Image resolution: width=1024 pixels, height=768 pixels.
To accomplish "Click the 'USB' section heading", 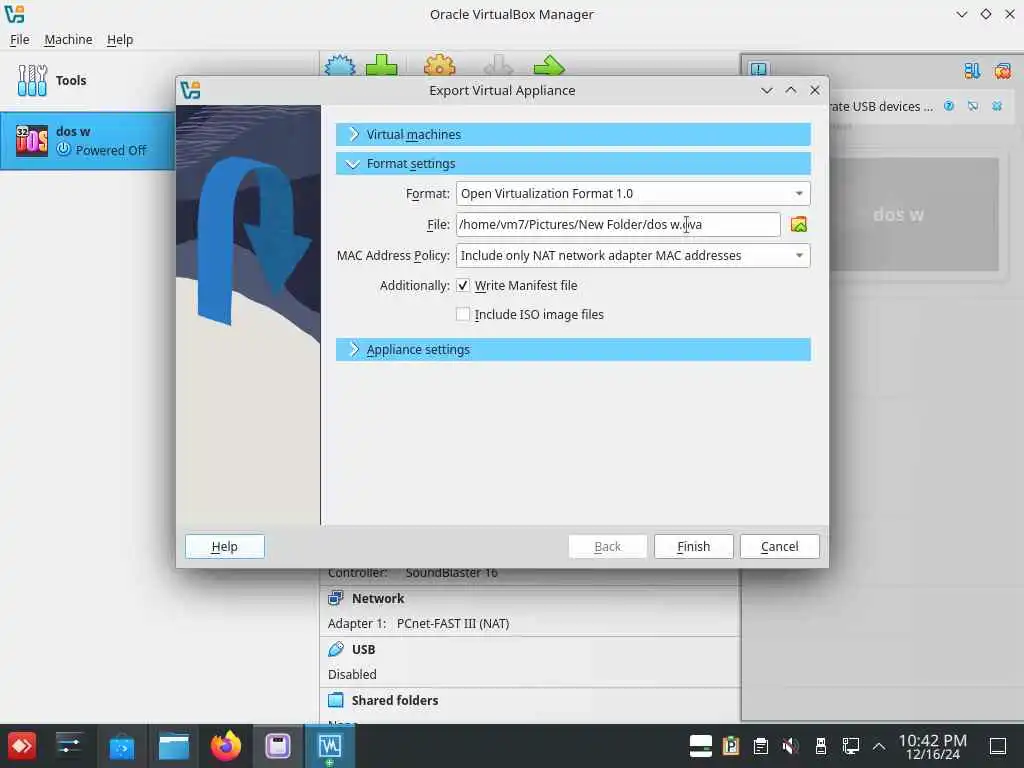I will tap(363, 649).
